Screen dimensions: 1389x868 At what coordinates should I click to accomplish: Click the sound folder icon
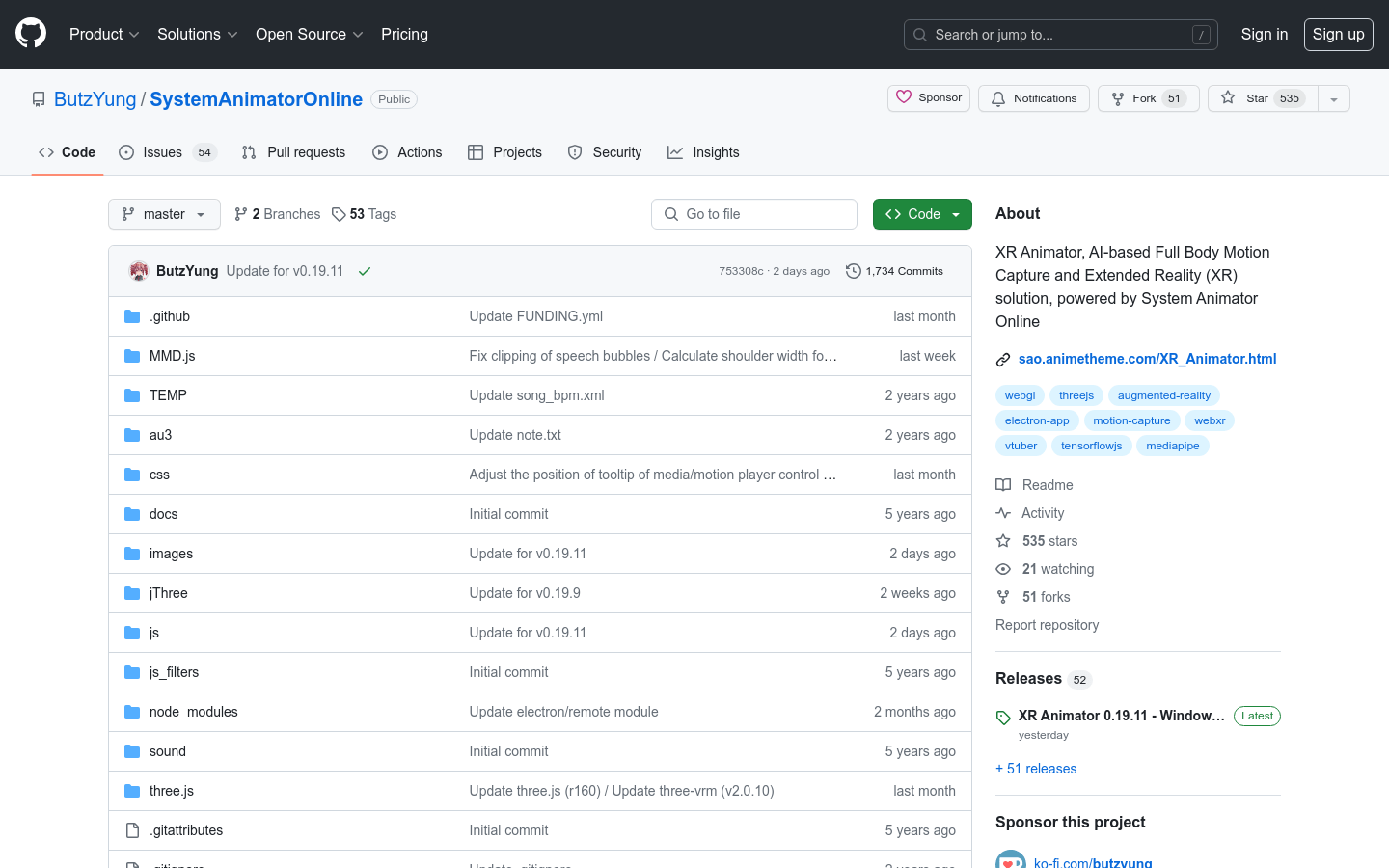[132, 751]
